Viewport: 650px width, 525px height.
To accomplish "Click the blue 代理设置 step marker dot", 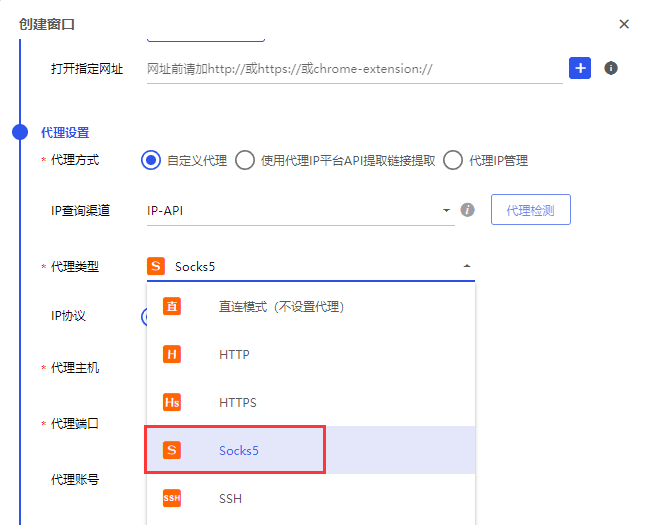I will 20,132.
